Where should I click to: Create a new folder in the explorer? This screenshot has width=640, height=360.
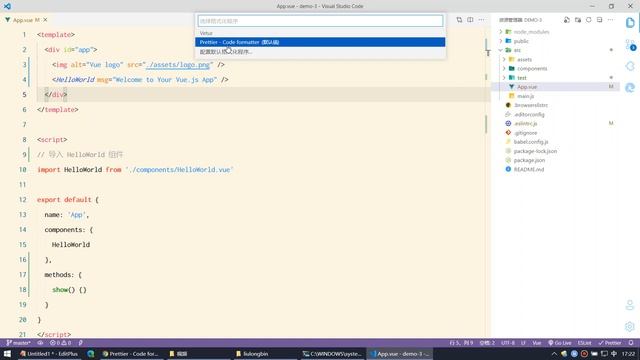coord(578,20)
